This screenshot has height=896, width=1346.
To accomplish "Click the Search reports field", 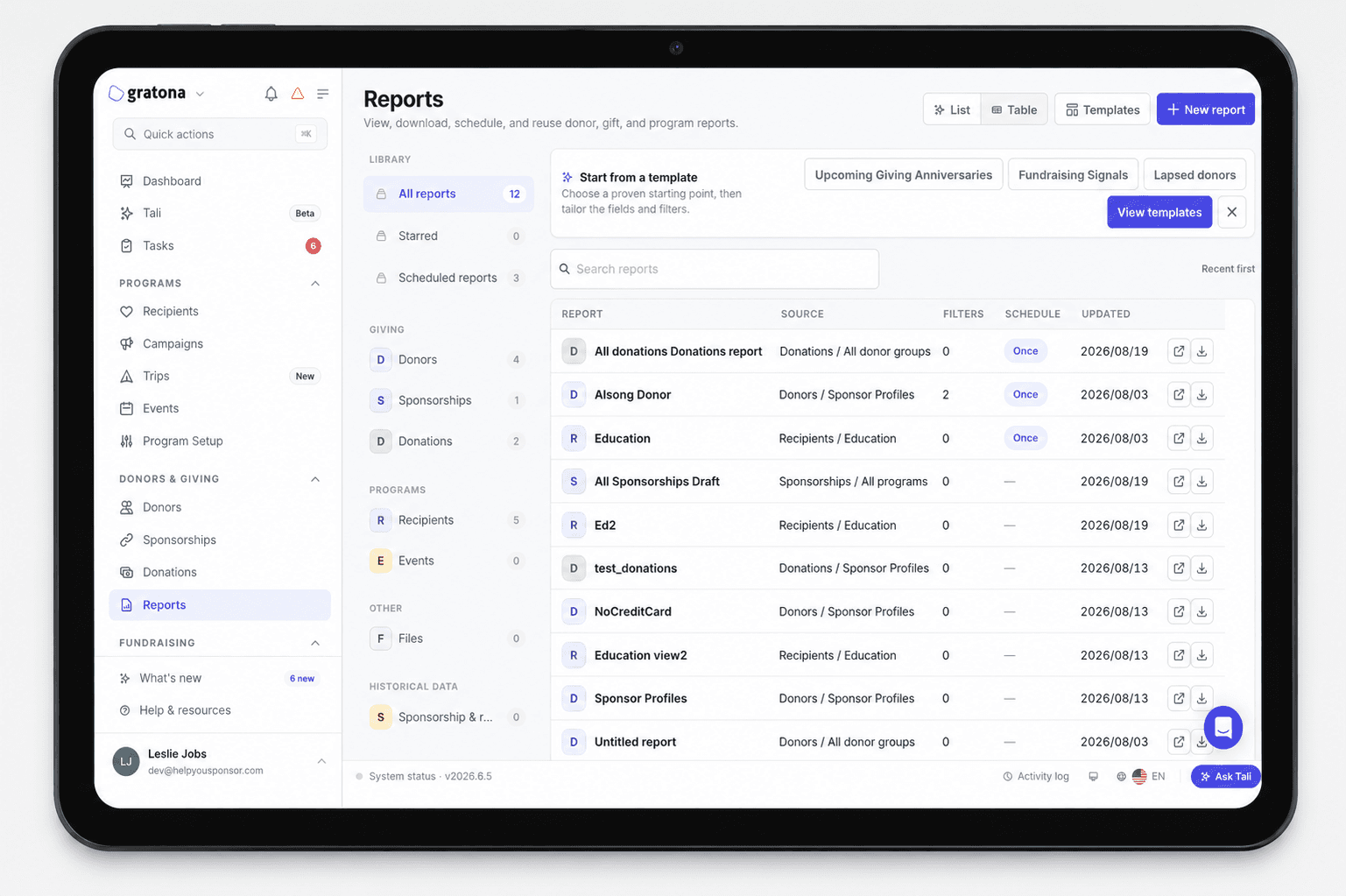I will point(715,269).
